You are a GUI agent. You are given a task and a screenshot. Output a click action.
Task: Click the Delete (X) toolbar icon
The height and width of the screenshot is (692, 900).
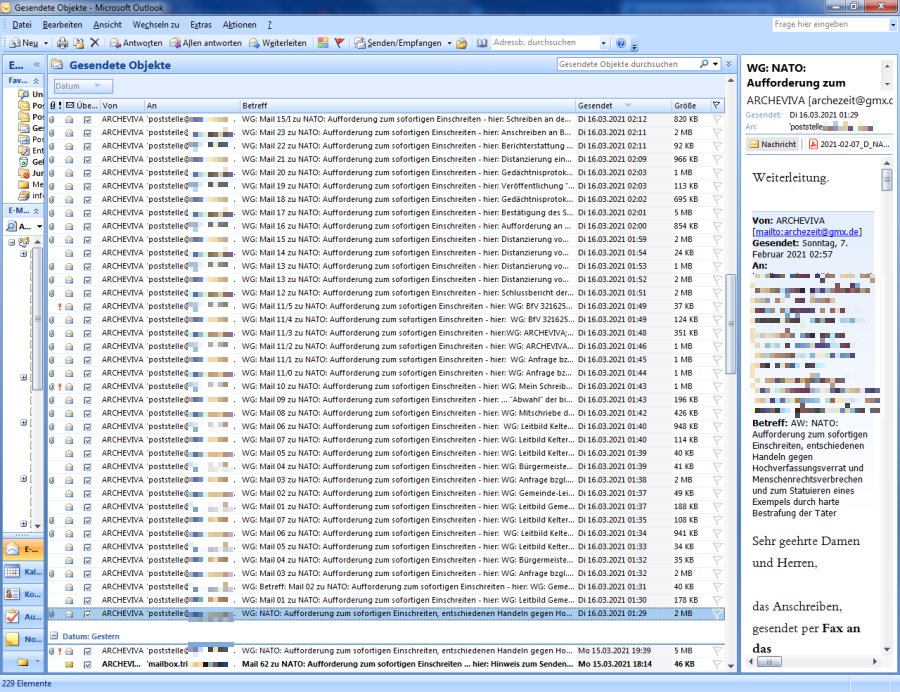(x=95, y=43)
